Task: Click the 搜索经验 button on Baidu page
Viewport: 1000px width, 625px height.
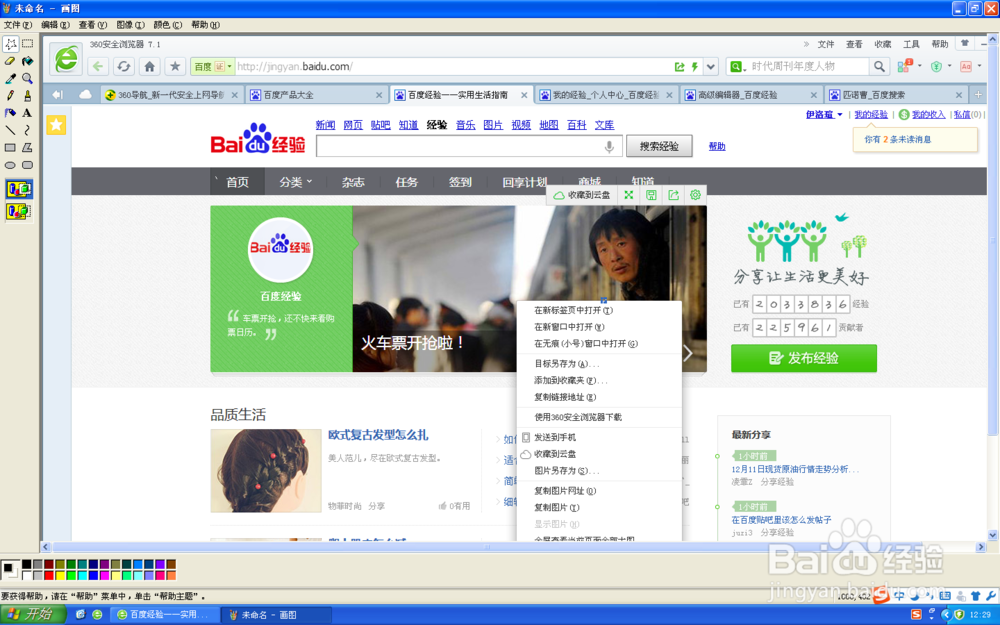Action: (659, 146)
